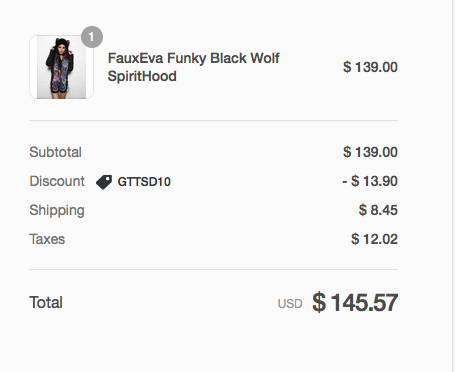Click the USD currency indicator

(290, 304)
